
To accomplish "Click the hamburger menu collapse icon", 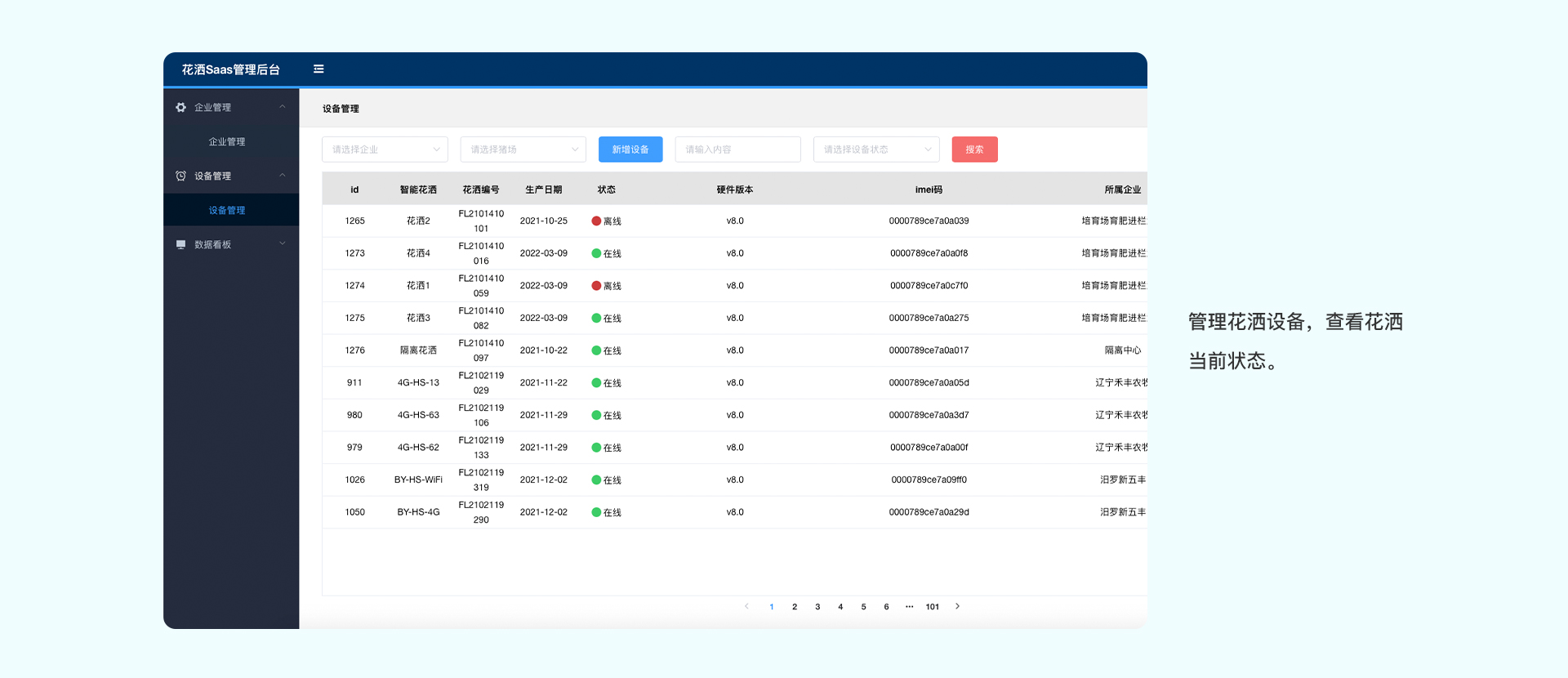I will 318,69.
